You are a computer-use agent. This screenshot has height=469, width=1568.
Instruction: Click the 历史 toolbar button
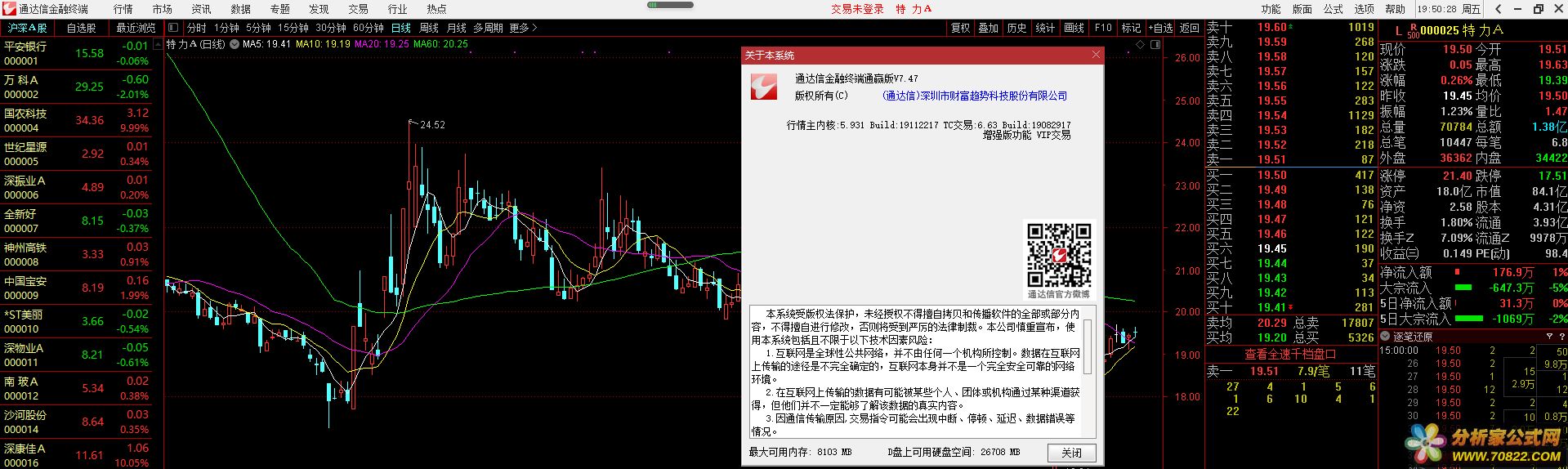point(1017,28)
